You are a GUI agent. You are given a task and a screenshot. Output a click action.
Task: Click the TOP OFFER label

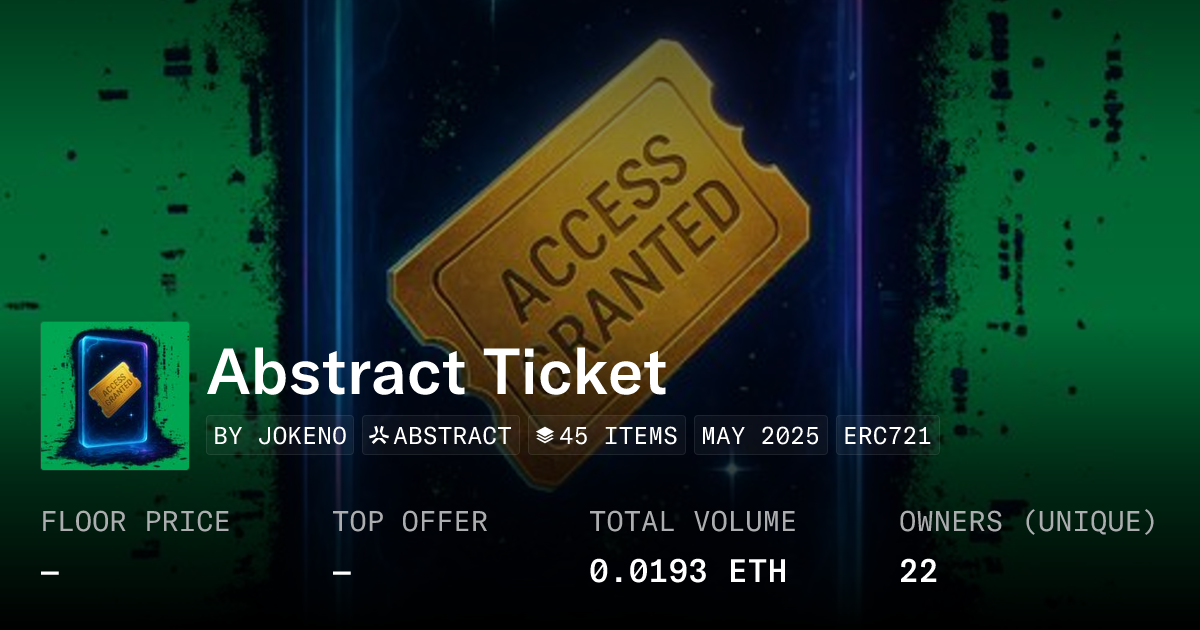pyautogui.click(x=410, y=522)
